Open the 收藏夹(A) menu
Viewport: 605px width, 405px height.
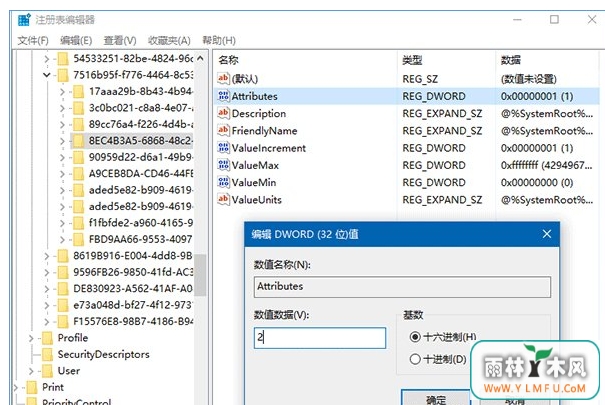tap(169, 40)
